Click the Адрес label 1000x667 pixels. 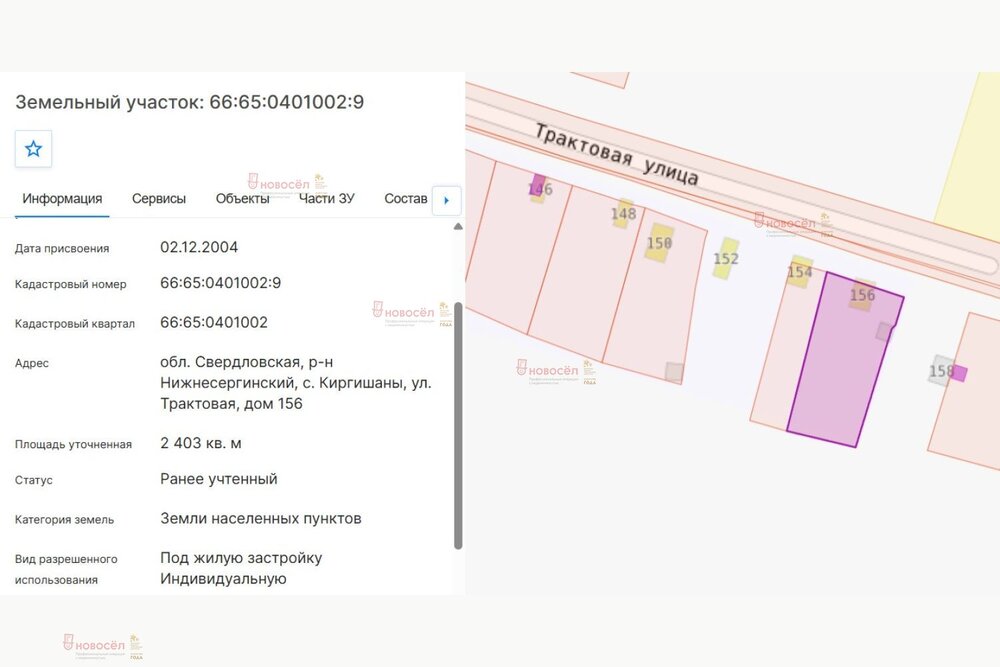tap(32, 363)
